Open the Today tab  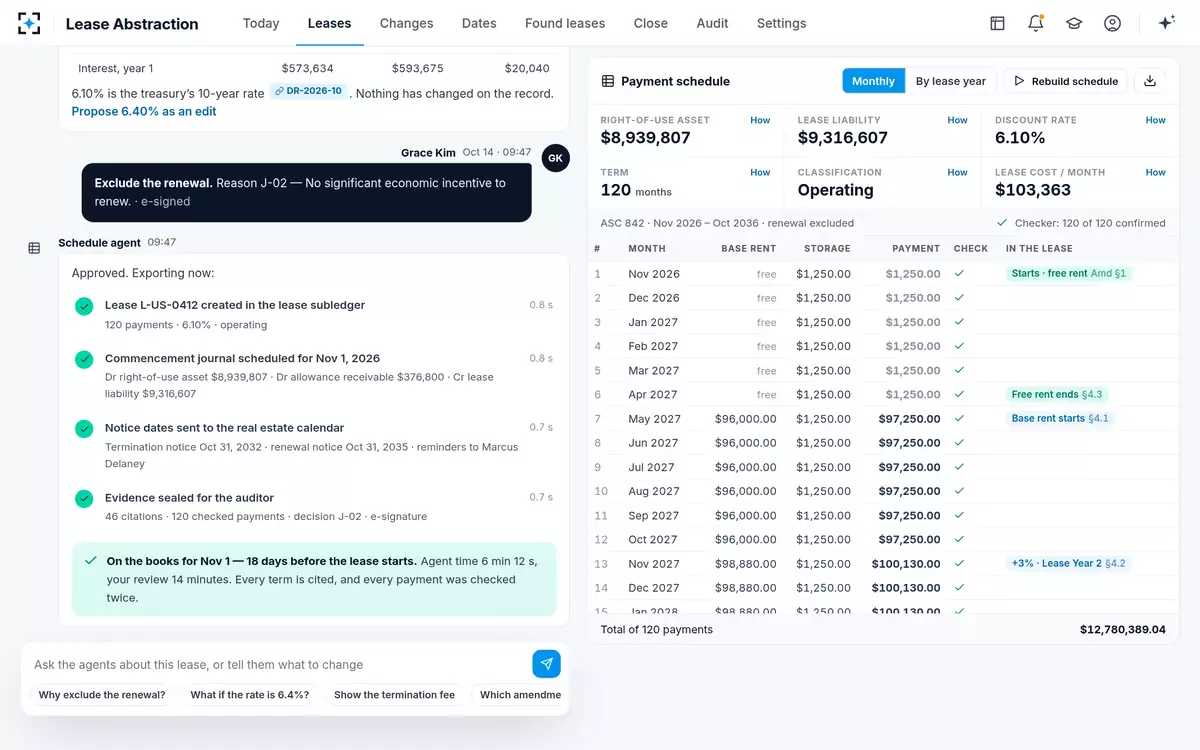pyautogui.click(x=261, y=23)
